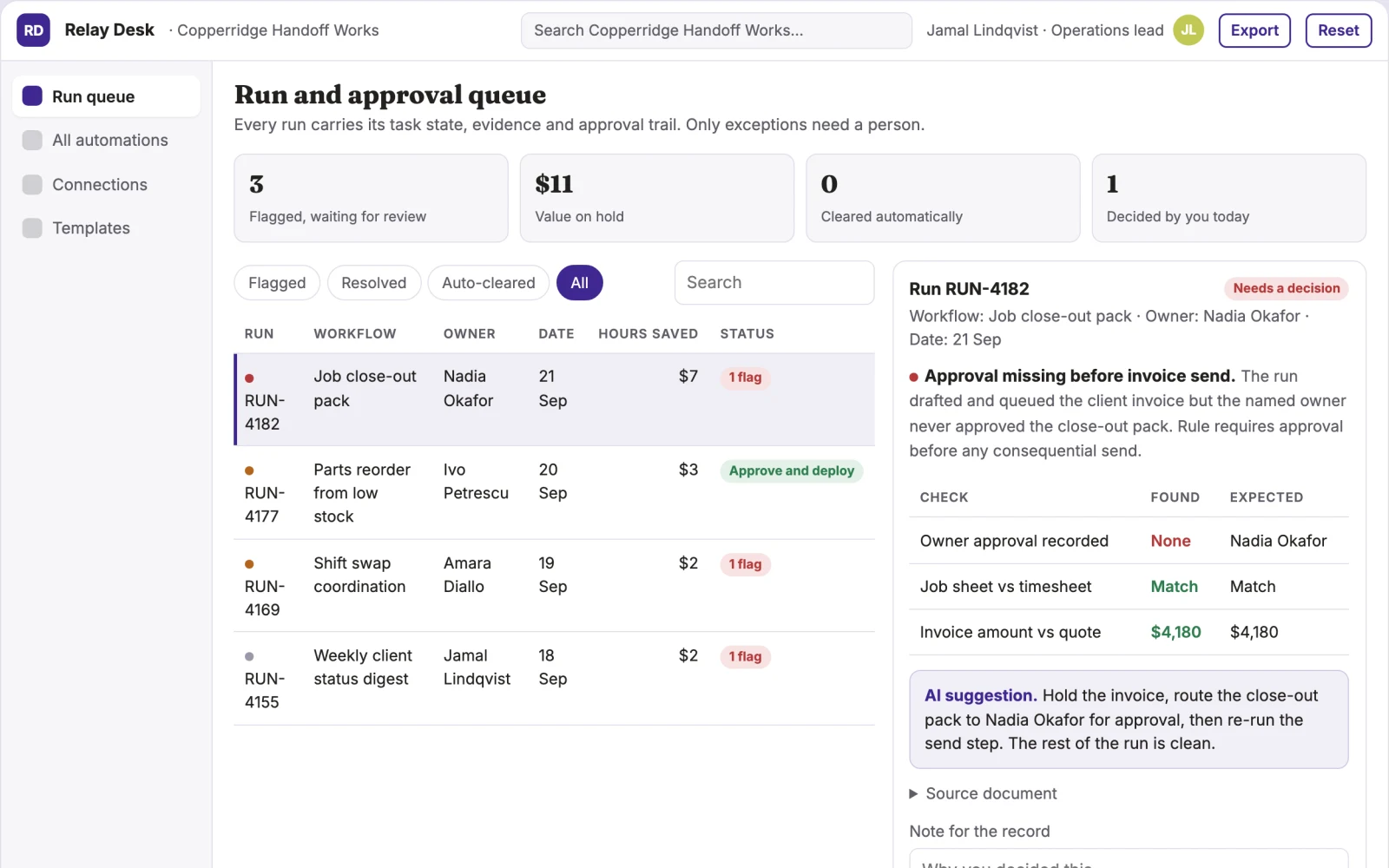Show only Flagged runs

click(x=277, y=283)
